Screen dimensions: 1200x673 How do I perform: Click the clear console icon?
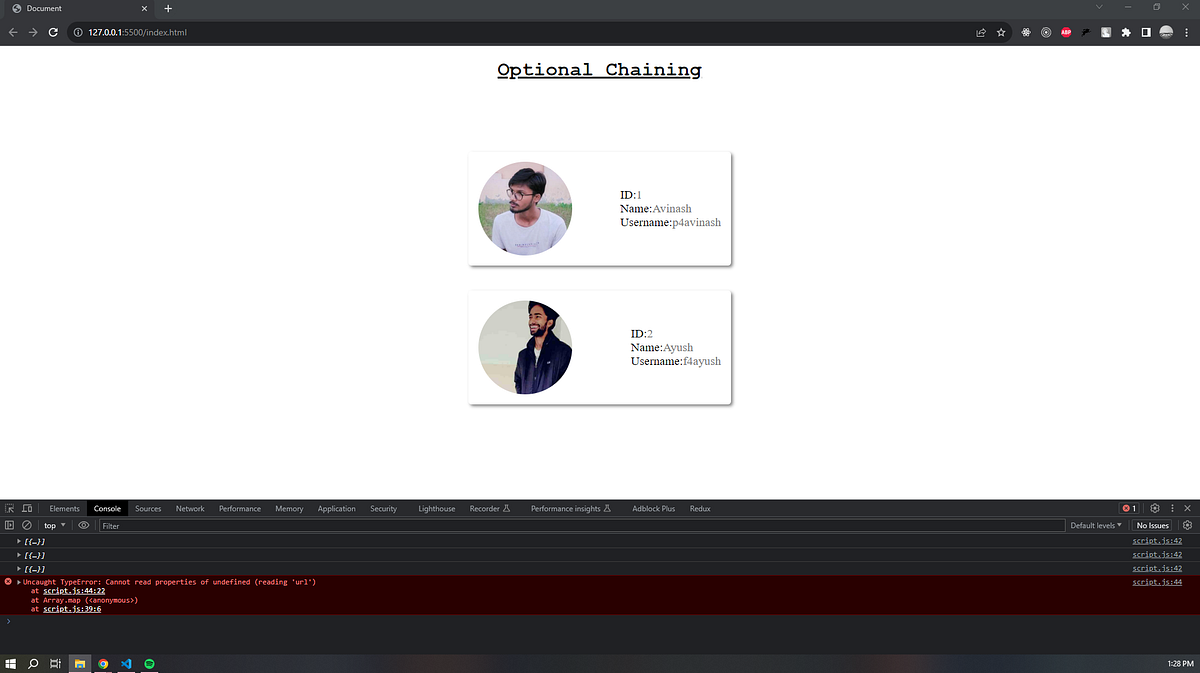[x=26, y=525]
